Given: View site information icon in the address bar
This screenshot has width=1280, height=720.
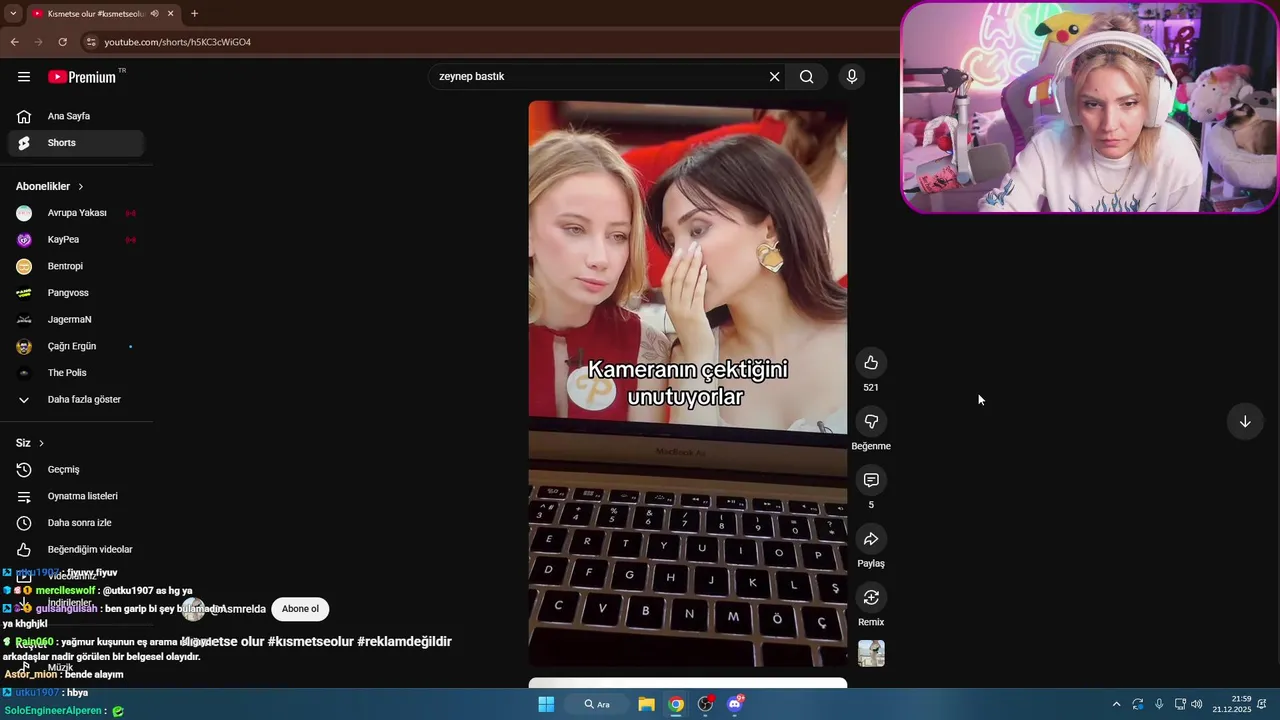Looking at the screenshot, I should pyautogui.click(x=91, y=42).
